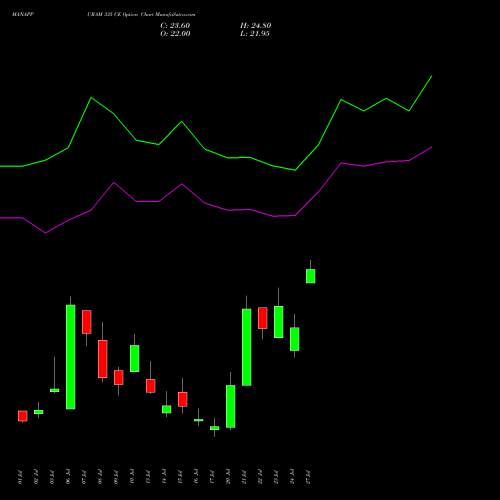Select the 21 Jul date label
Image resolution: width=500 pixels, height=500 pixels.
244,477
